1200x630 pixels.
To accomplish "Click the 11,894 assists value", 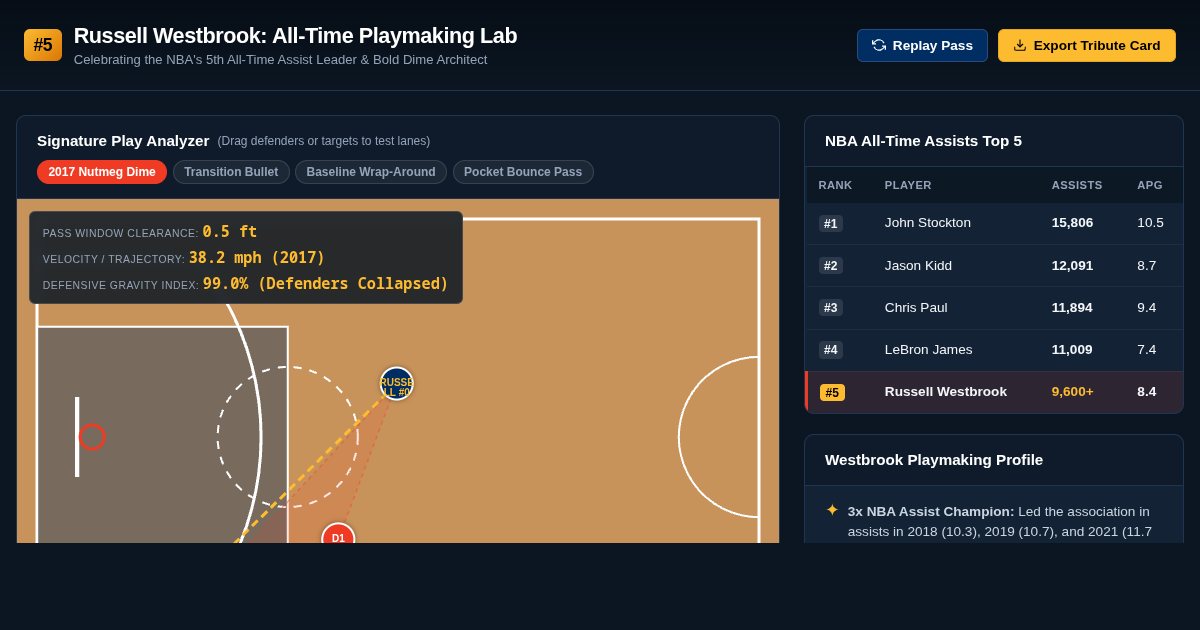I will (1072, 307).
